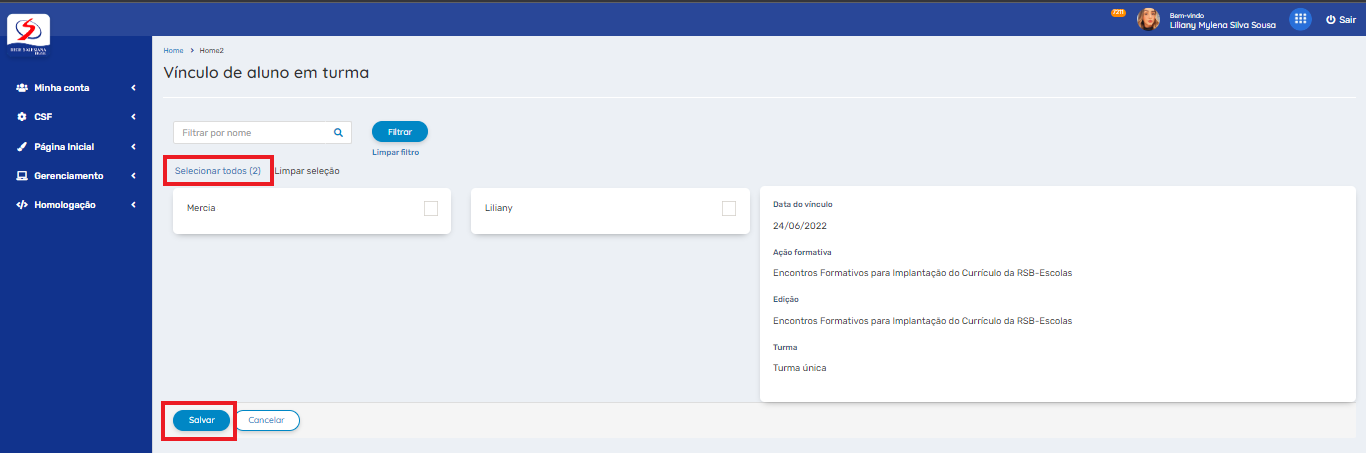Screen dimensions: 1366x453
Task: Check the Mercia checkbox
Action: [431, 208]
